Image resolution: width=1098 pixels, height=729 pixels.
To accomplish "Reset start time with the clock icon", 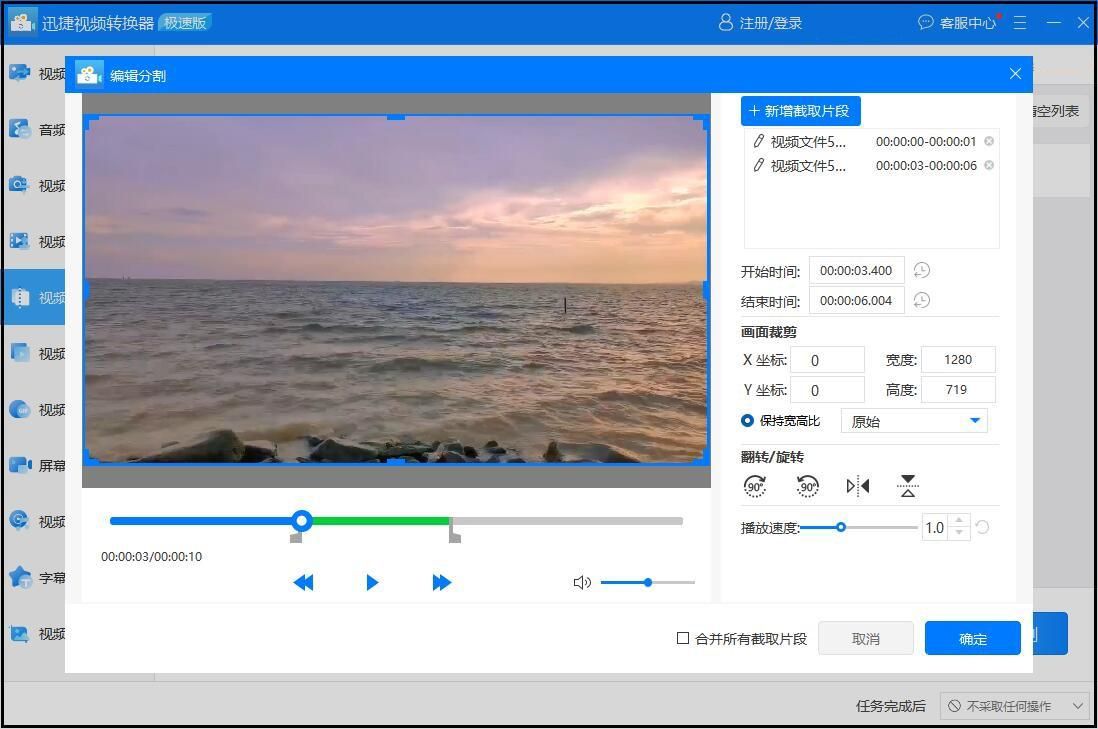I will click(921, 270).
